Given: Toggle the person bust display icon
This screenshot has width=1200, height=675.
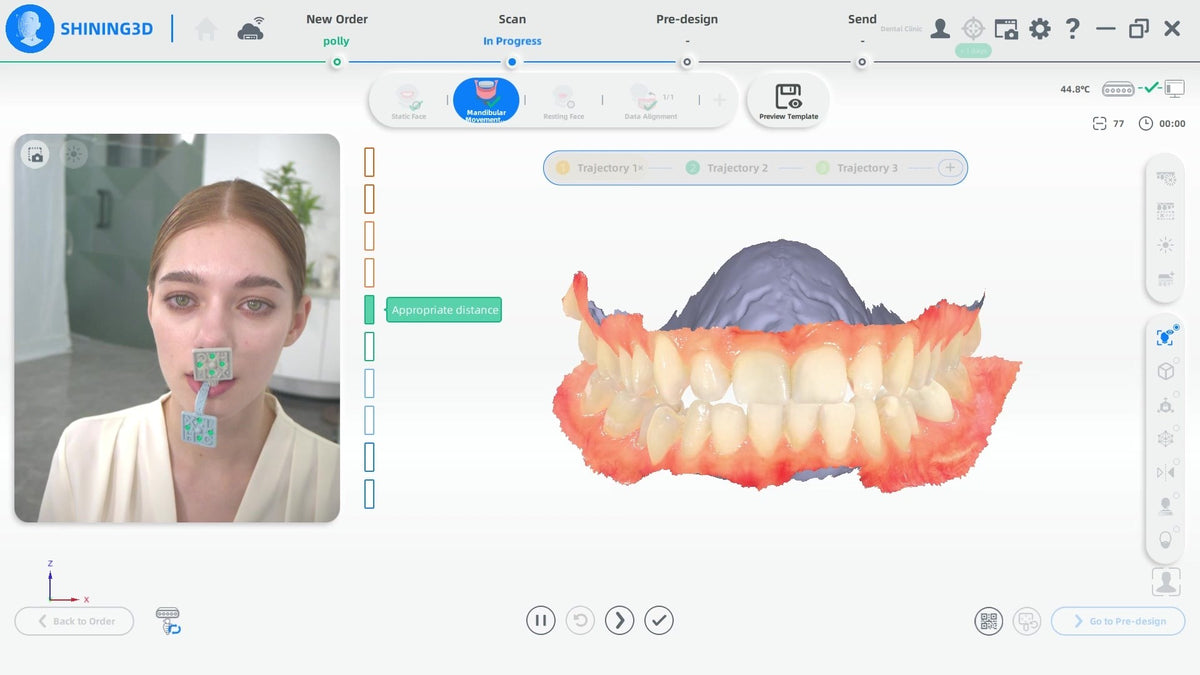Looking at the screenshot, I should [1165, 506].
